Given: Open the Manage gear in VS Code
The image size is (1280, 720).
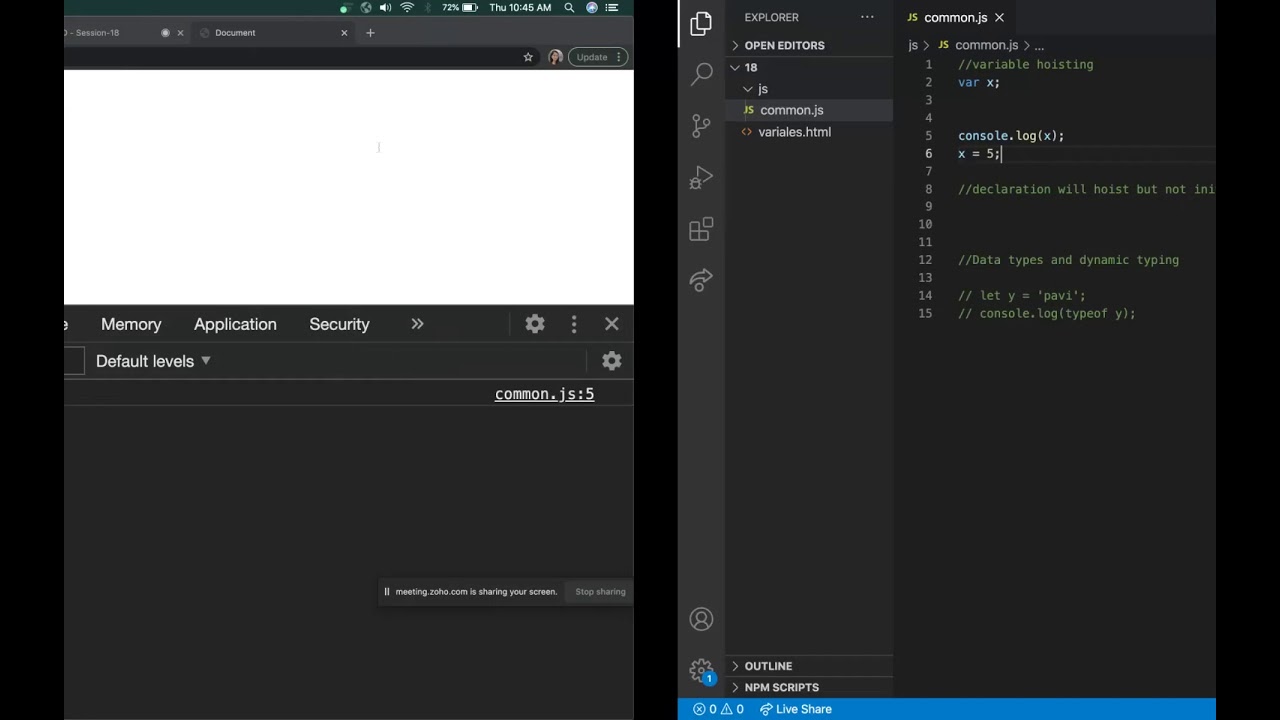Looking at the screenshot, I should 701,670.
